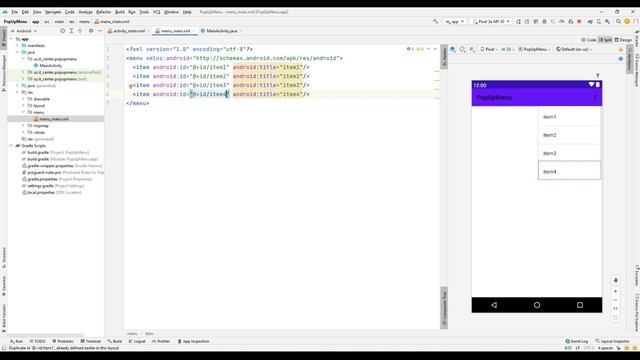Screen dimensions: 640x360
Task: Click the closing menu tag in editor
Action: coord(138,103)
